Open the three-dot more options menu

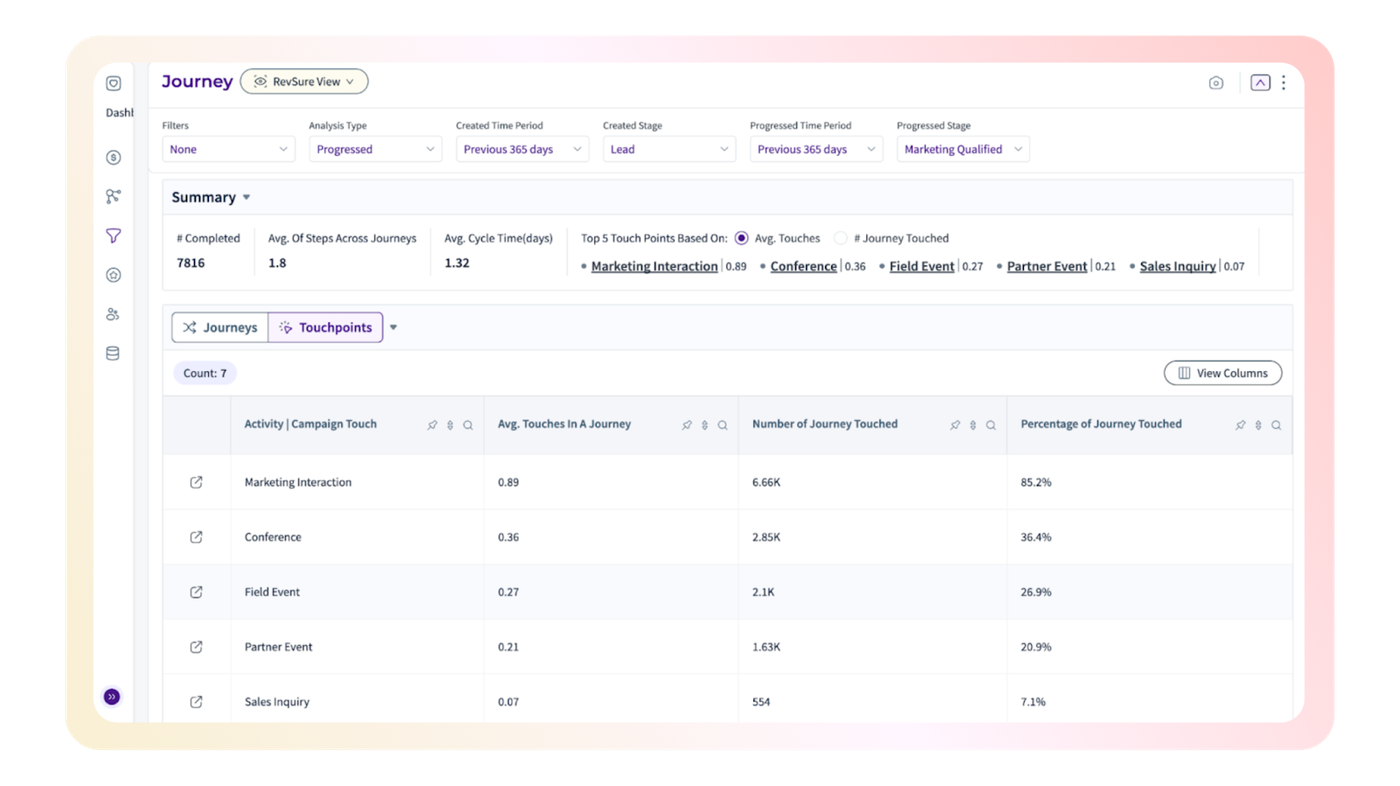1284,83
